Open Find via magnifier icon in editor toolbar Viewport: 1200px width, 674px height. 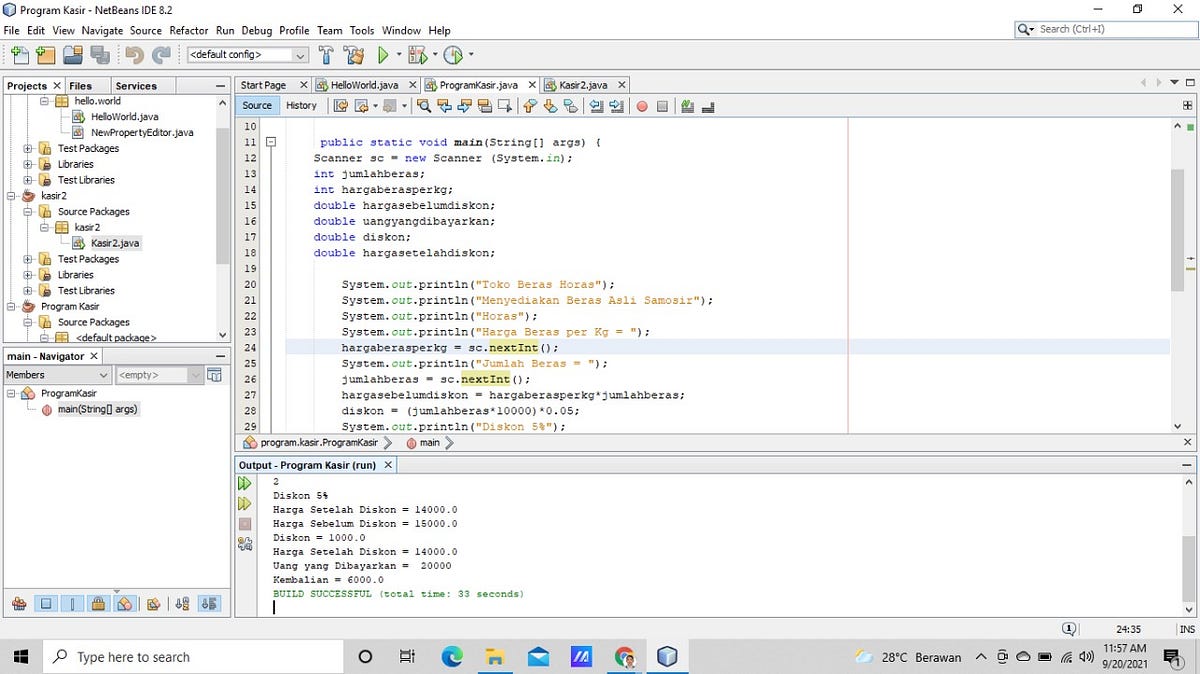click(x=424, y=105)
